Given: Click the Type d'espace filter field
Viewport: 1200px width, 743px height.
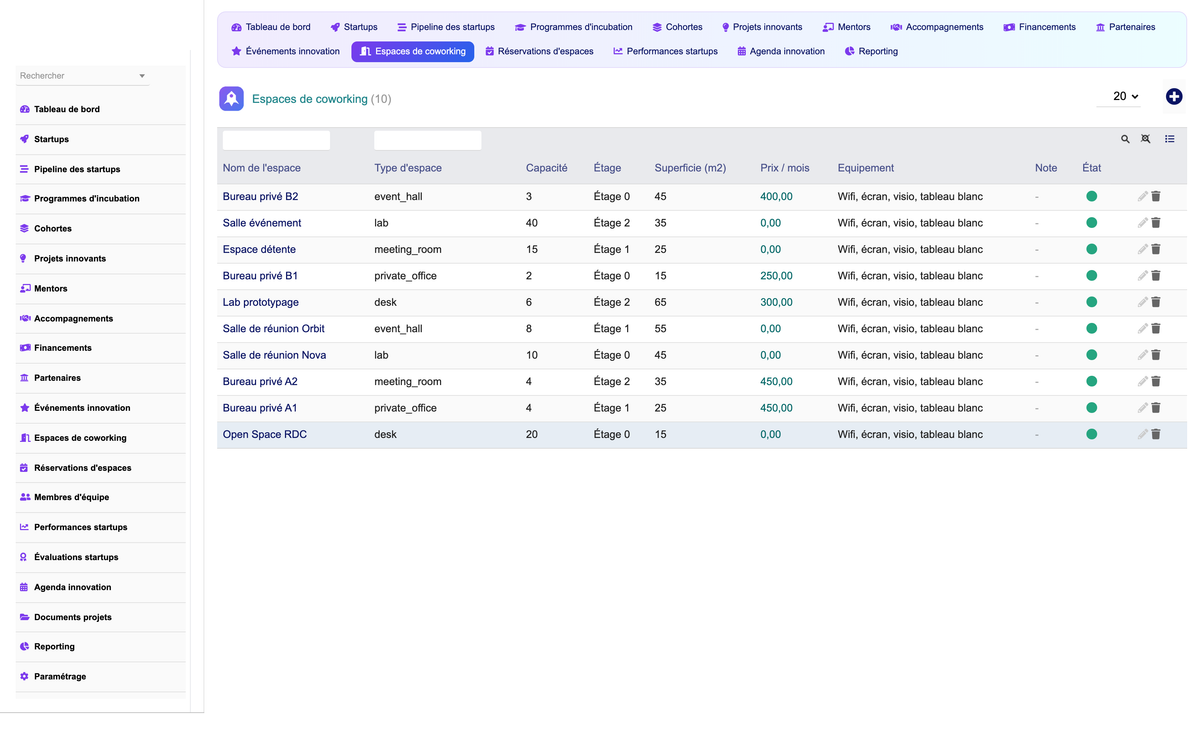Looking at the screenshot, I should (x=428, y=140).
